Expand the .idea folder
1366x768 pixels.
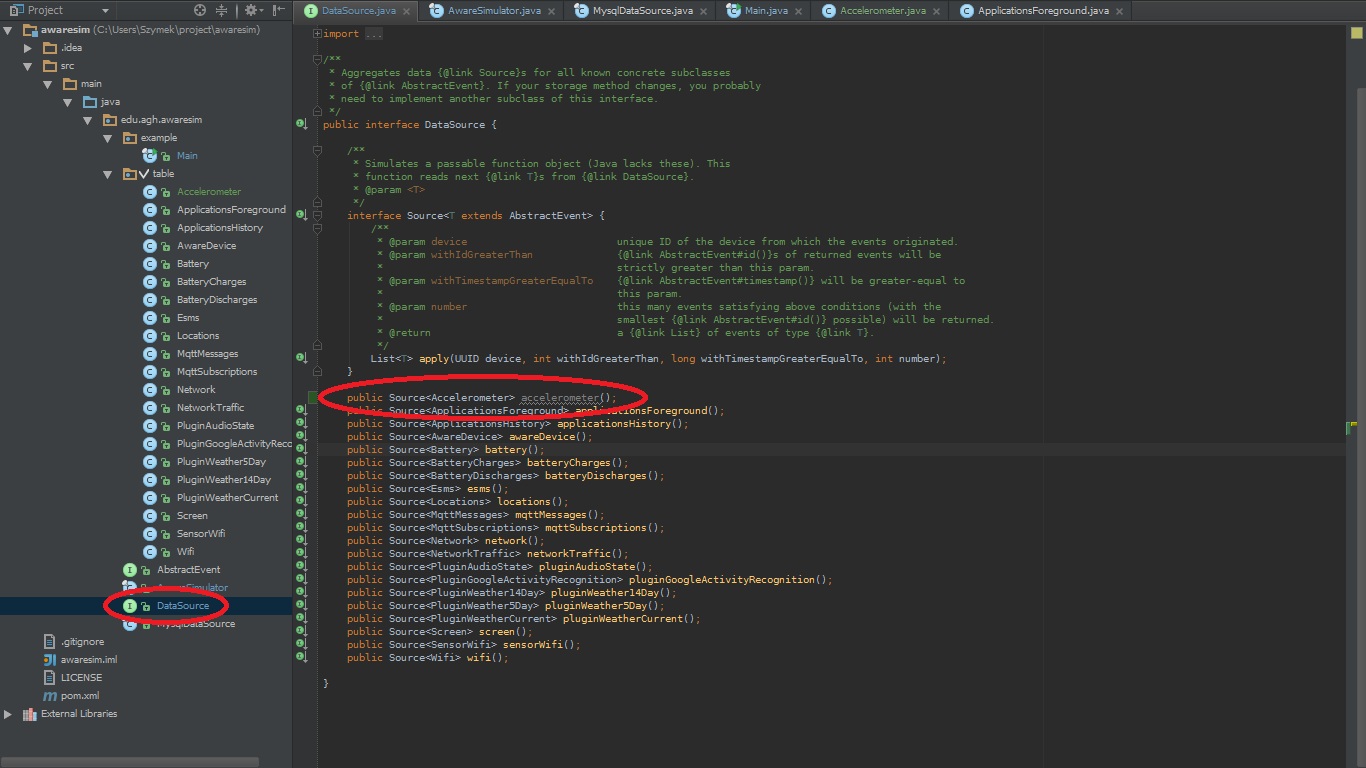[29, 48]
